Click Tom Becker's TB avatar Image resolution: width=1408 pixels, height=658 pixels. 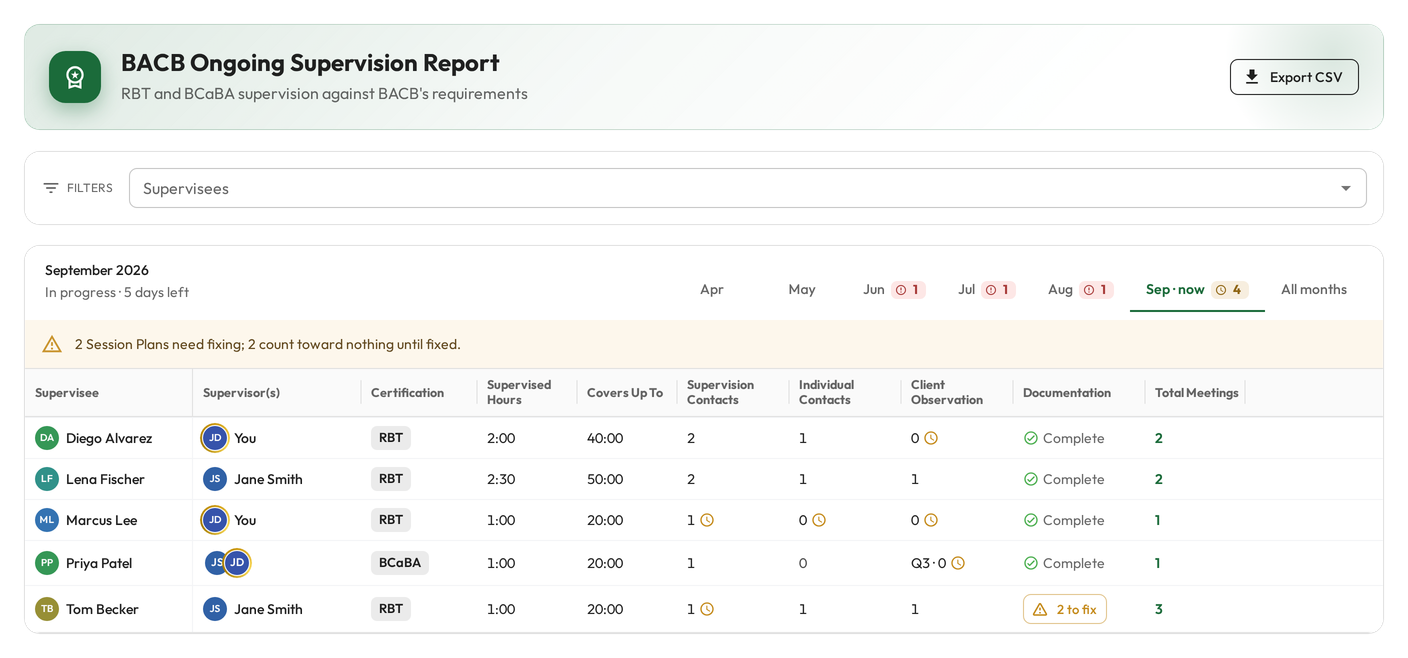tap(47, 609)
